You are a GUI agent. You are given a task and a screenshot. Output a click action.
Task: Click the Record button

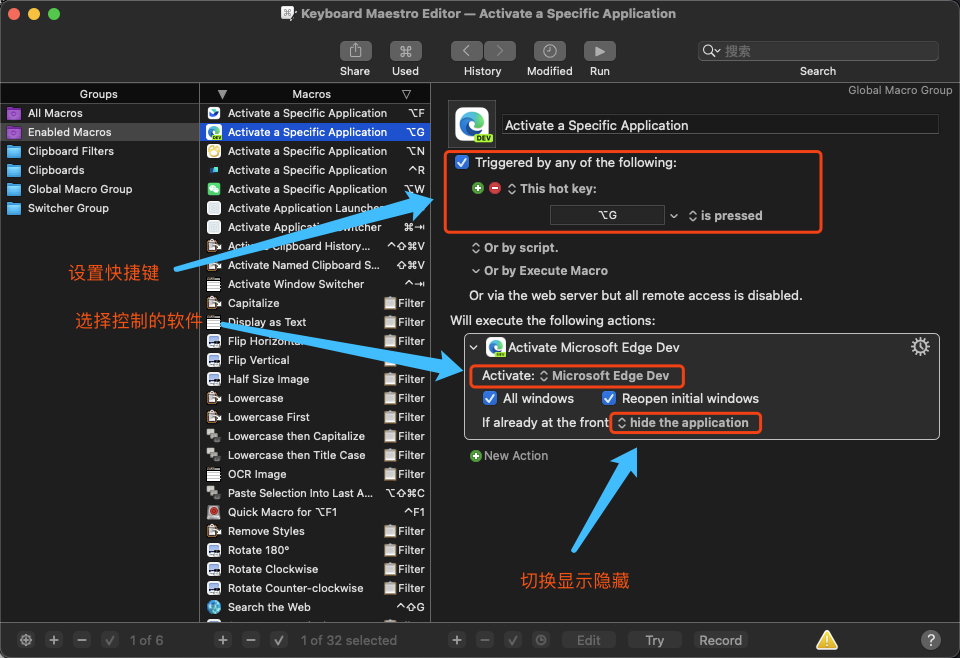tap(721, 640)
